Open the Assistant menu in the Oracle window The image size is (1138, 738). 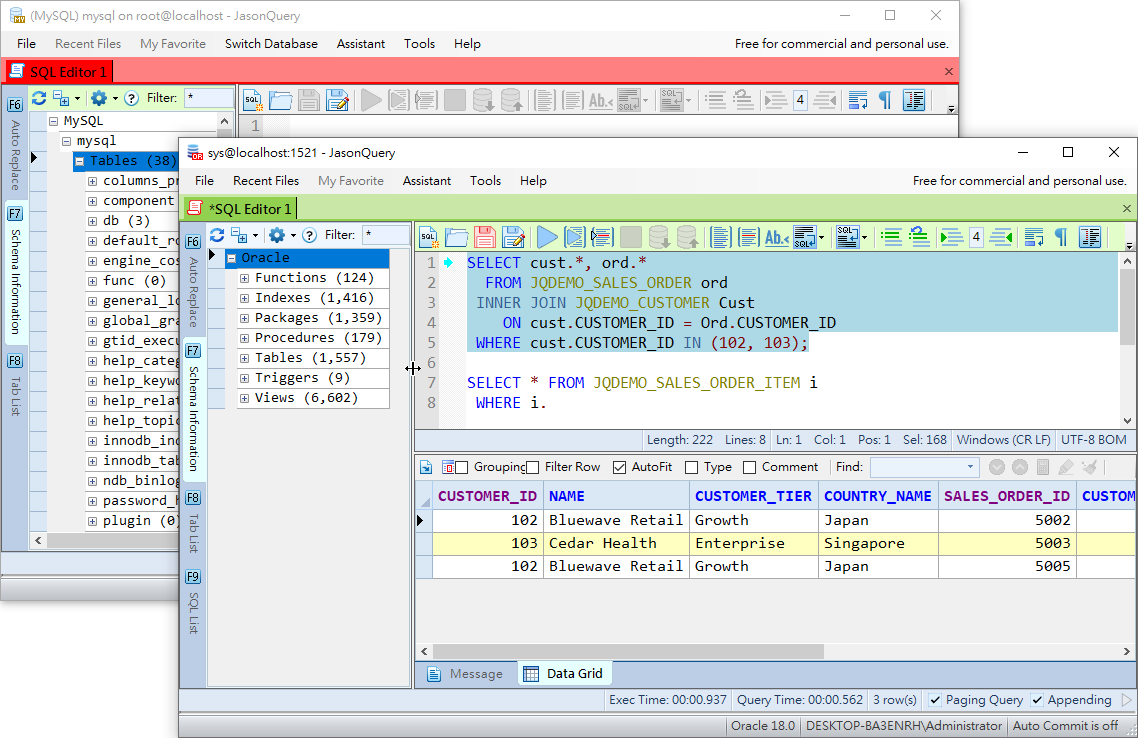(427, 181)
